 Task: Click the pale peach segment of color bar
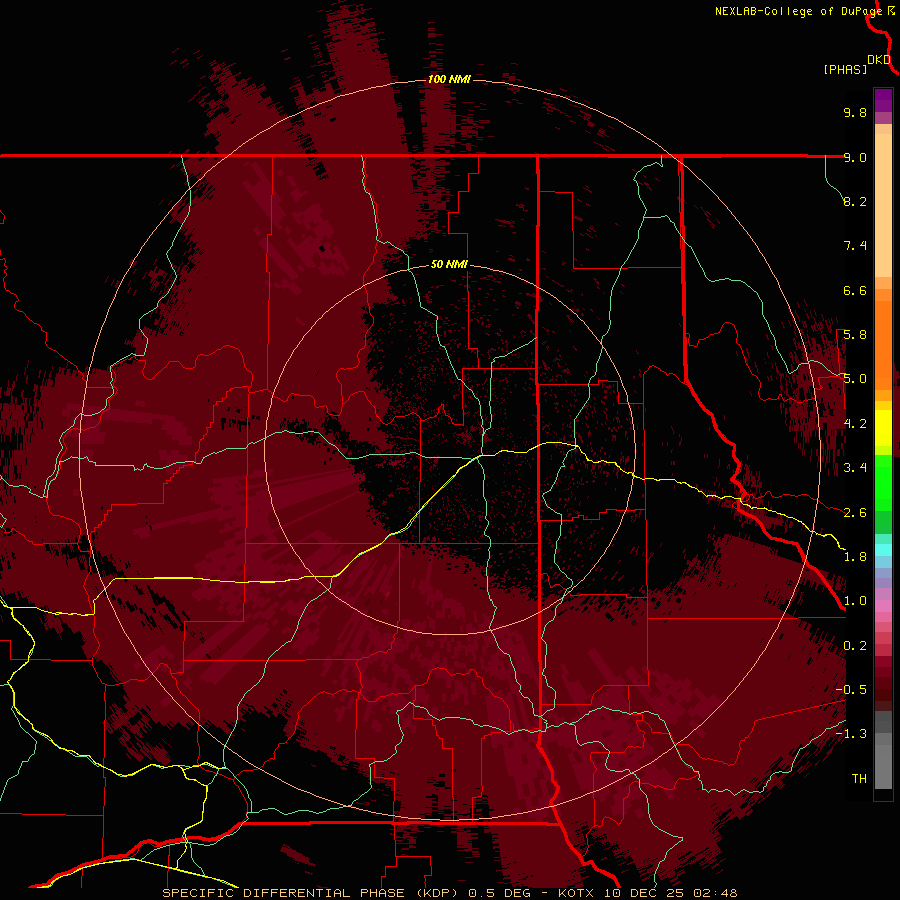point(883,205)
